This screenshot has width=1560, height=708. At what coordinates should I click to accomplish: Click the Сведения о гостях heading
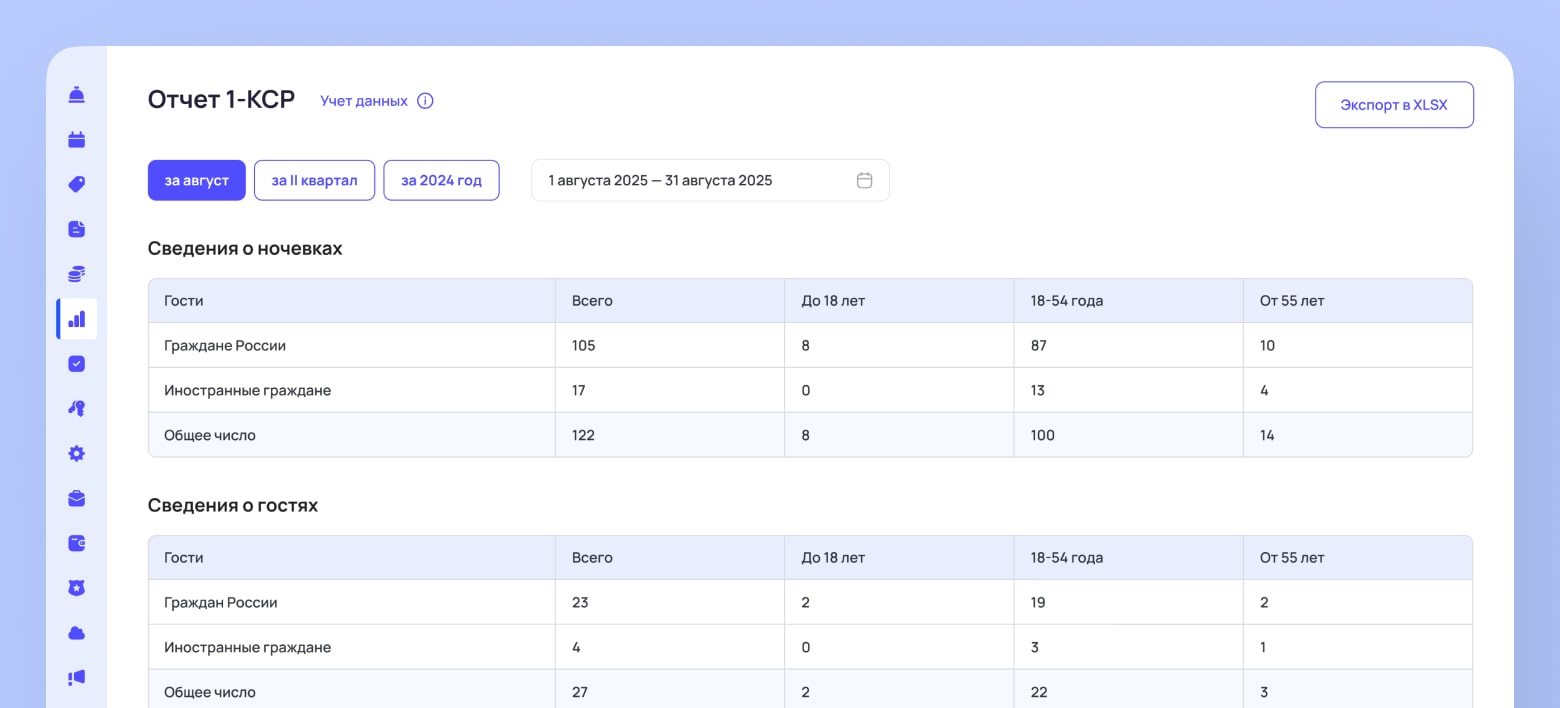(233, 506)
